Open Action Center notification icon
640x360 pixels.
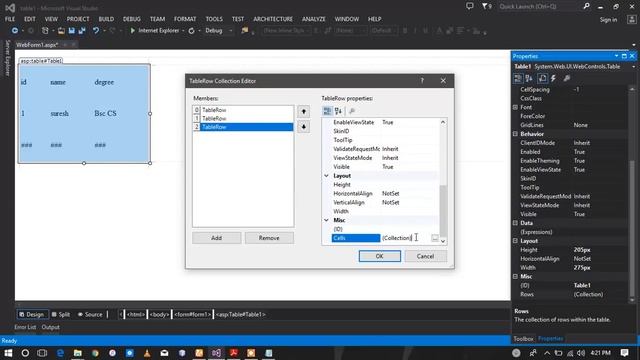tap(624, 353)
